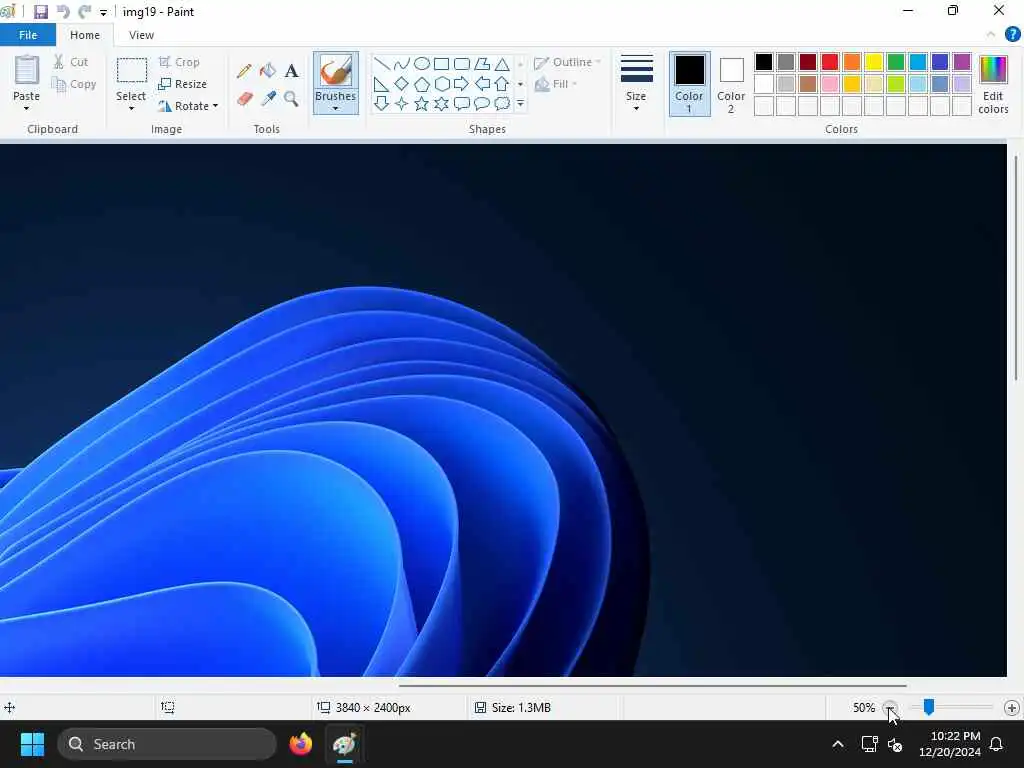Pick the Rectangle shape
This screenshot has width=1024, height=768.
pos(441,64)
